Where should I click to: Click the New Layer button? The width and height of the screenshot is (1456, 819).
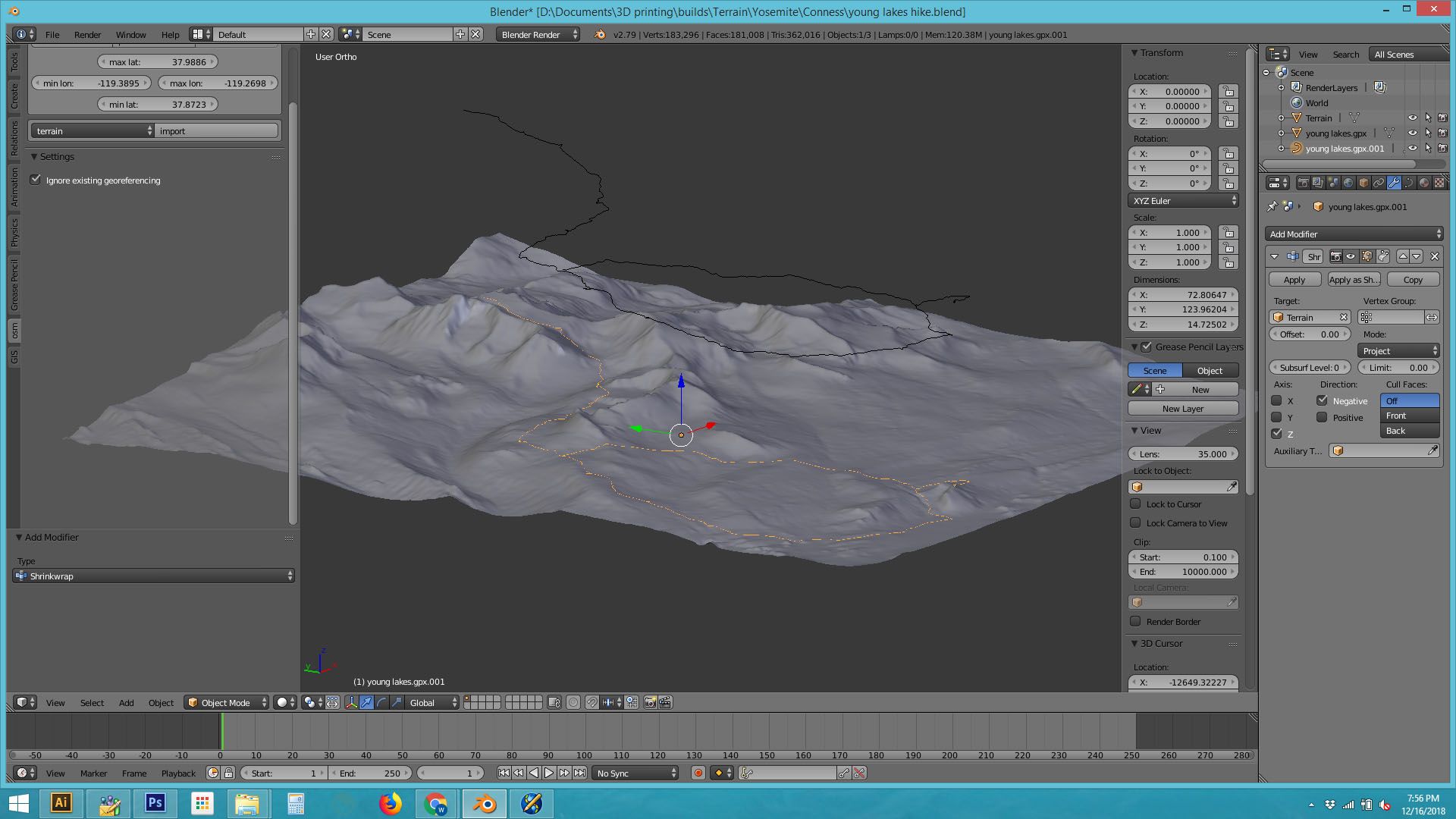[1182, 408]
